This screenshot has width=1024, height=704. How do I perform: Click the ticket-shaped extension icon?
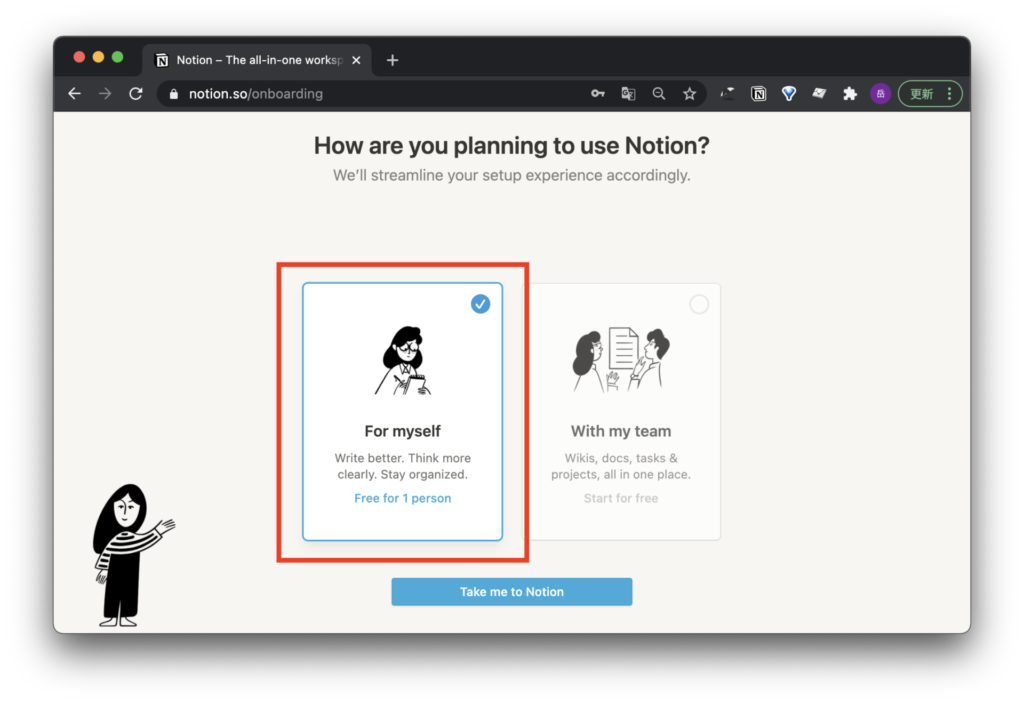click(x=819, y=94)
